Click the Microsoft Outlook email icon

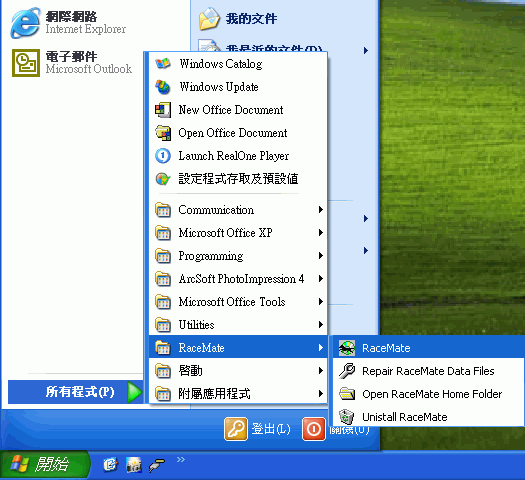tap(26, 63)
